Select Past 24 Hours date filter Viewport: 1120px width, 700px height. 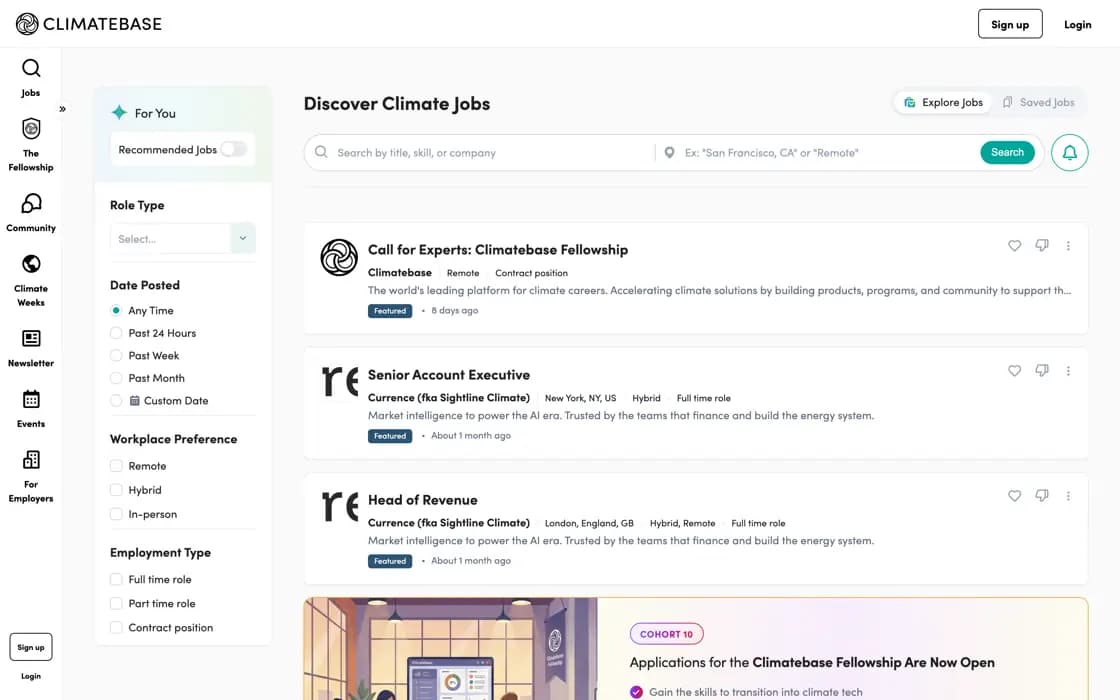[x=116, y=333]
